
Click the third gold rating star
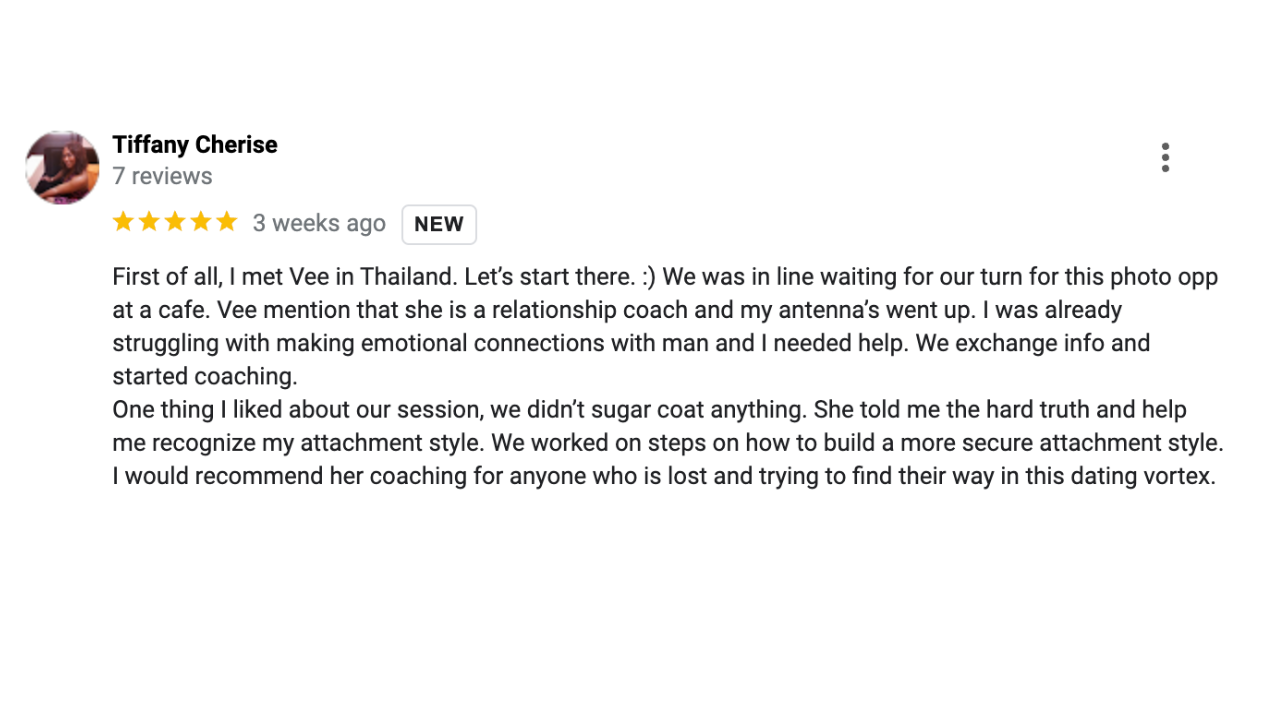(175, 222)
